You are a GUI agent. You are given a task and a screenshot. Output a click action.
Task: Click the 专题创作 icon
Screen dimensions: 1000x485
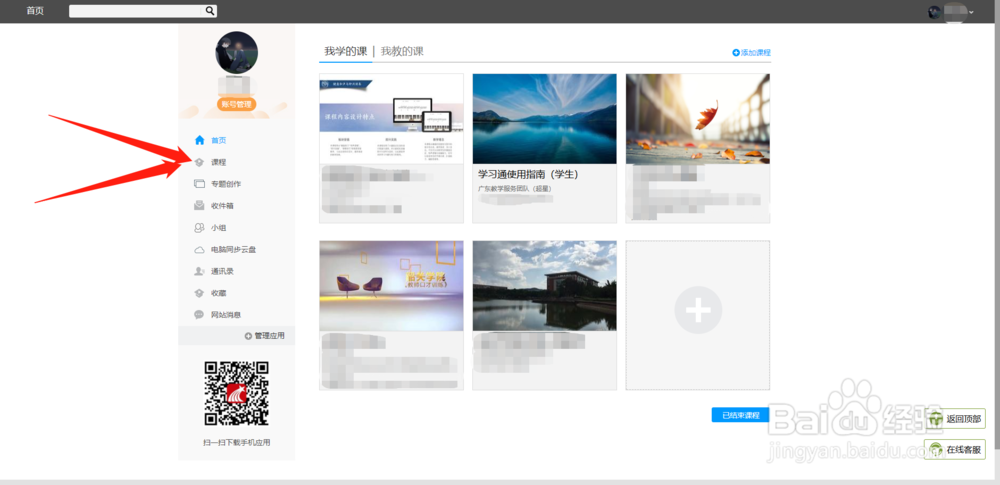pos(199,184)
